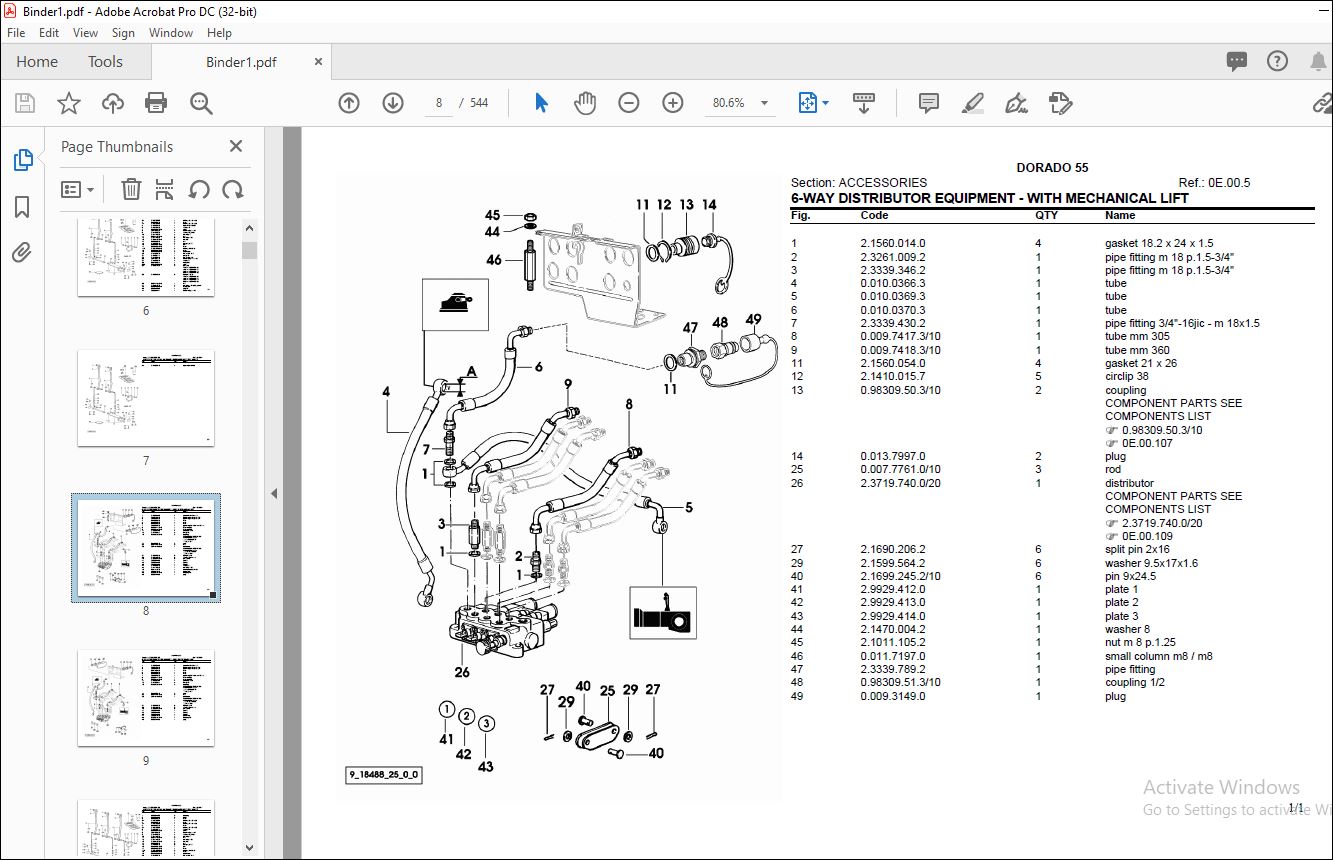
Task: Open the chat notifications icon
Action: (1237, 61)
